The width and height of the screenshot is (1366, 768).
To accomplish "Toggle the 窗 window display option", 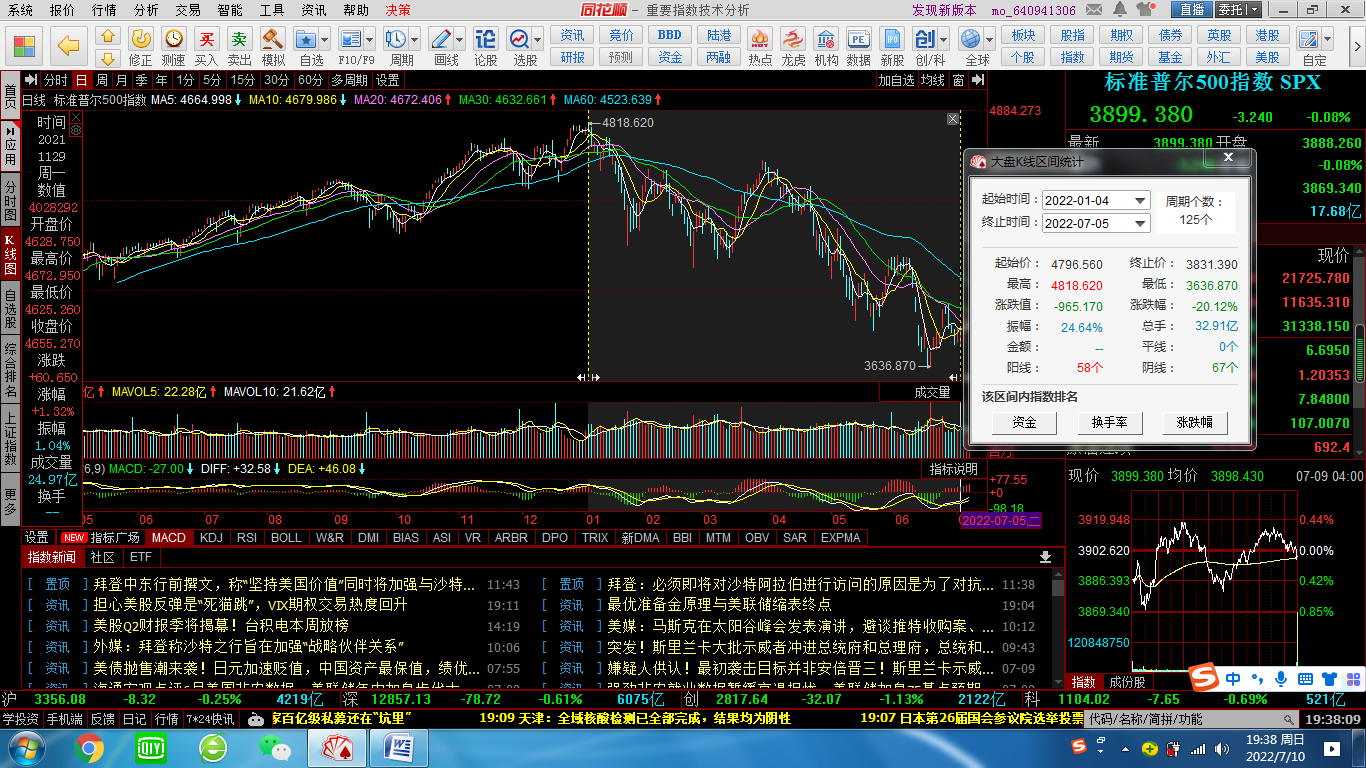I will 957,80.
